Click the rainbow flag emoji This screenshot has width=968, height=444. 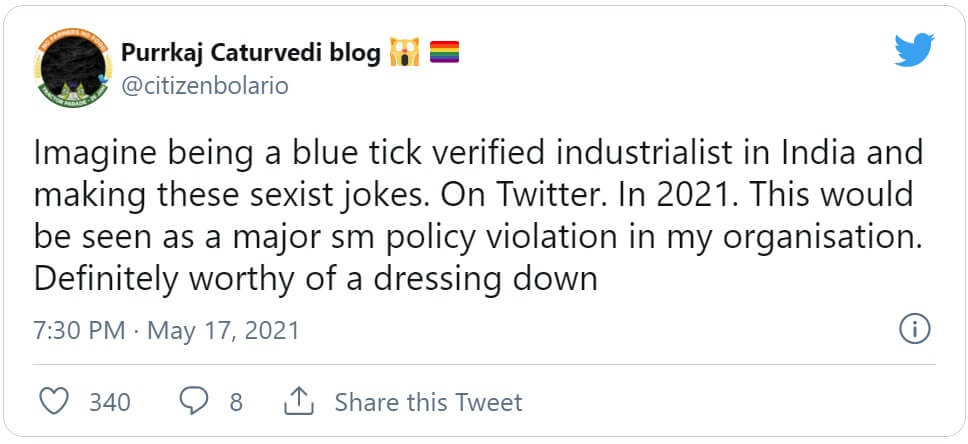coord(444,53)
